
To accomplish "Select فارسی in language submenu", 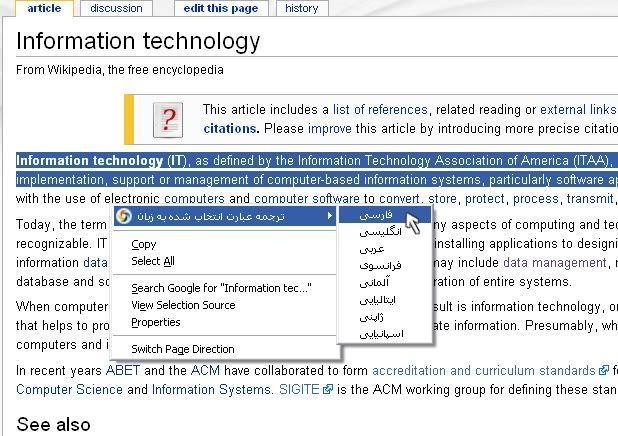I will coord(385,215).
